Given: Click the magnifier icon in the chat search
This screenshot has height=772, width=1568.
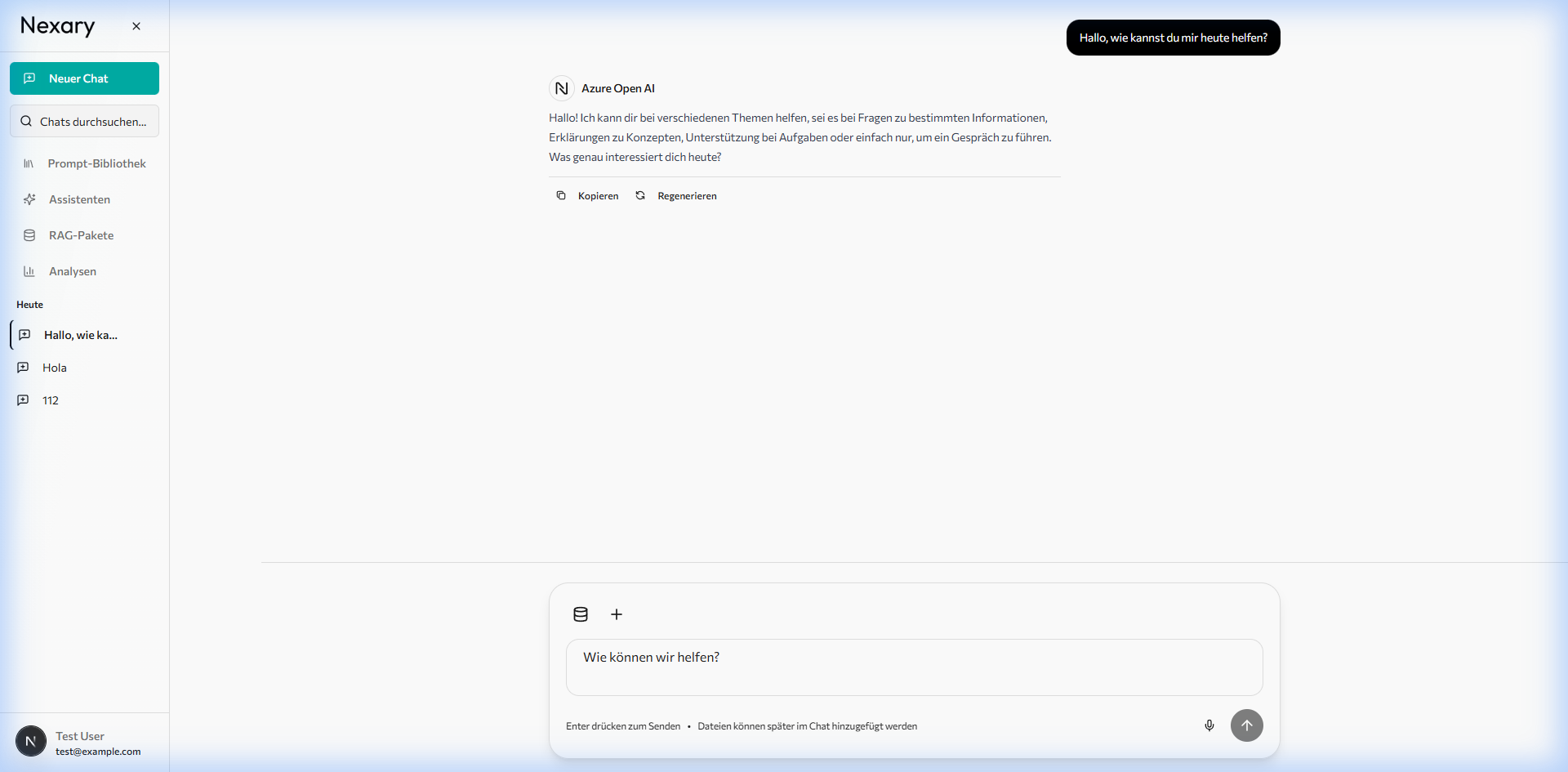Looking at the screenshot, I should 26,121.
